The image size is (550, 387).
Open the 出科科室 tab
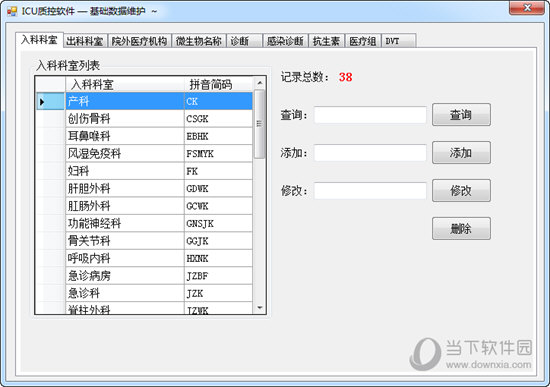pyautogui.click(x=85, y=41)
